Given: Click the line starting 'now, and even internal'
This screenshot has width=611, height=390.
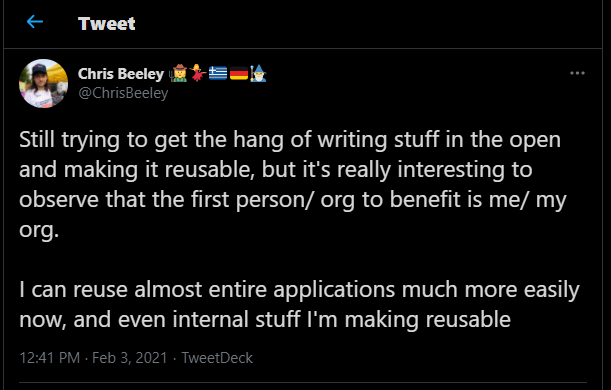Looking at the screenshot, I should [265, 320].
